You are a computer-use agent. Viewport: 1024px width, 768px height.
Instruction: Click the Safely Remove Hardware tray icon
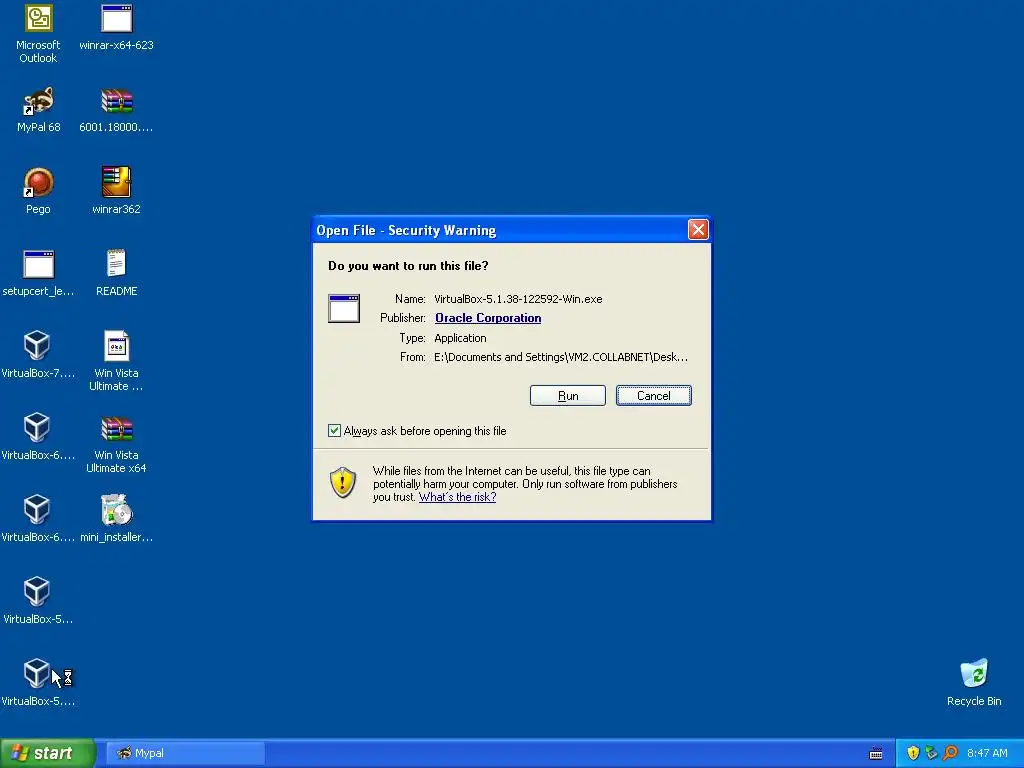coord(931,753)
